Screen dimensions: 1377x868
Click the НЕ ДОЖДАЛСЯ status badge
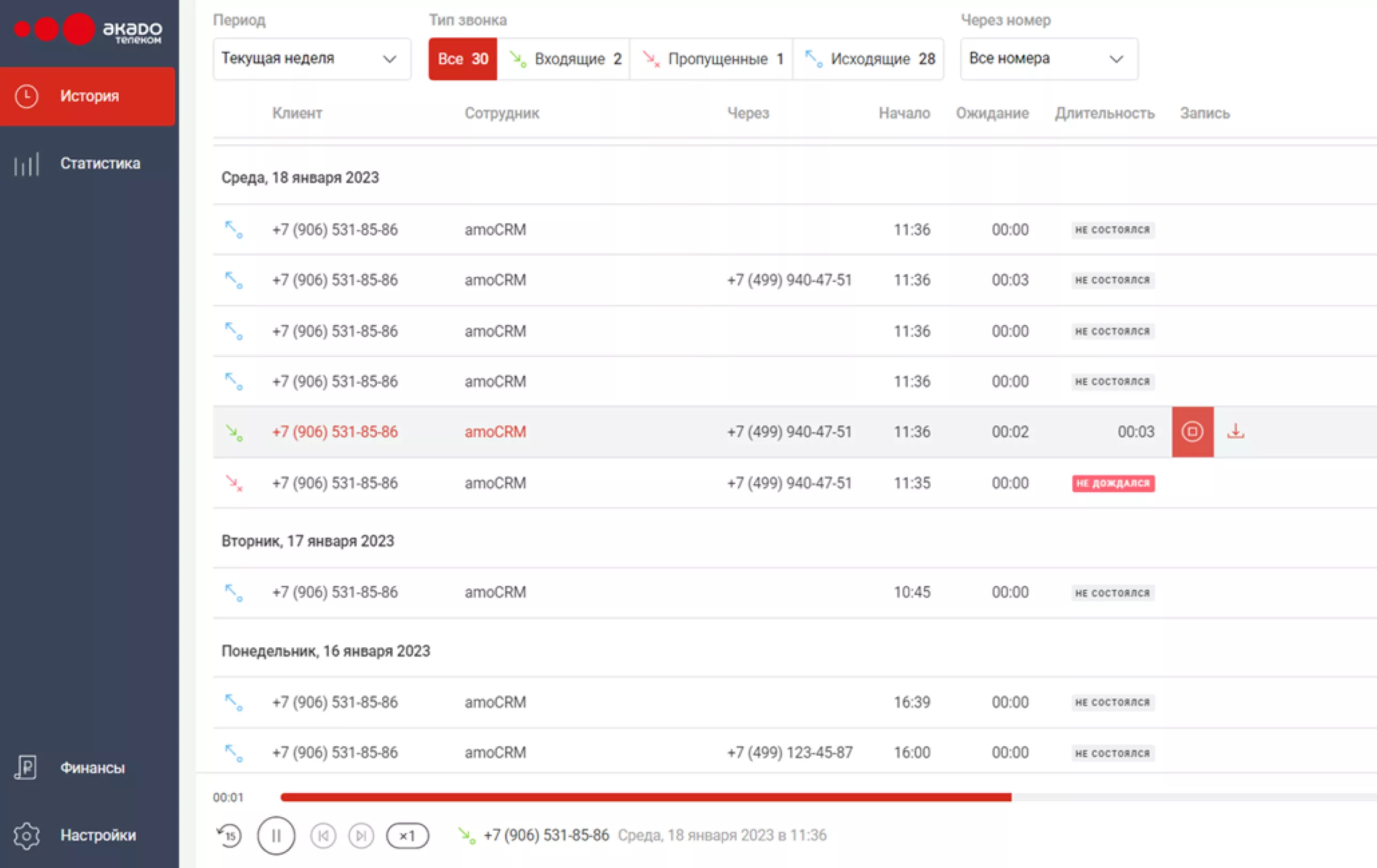1113,483
